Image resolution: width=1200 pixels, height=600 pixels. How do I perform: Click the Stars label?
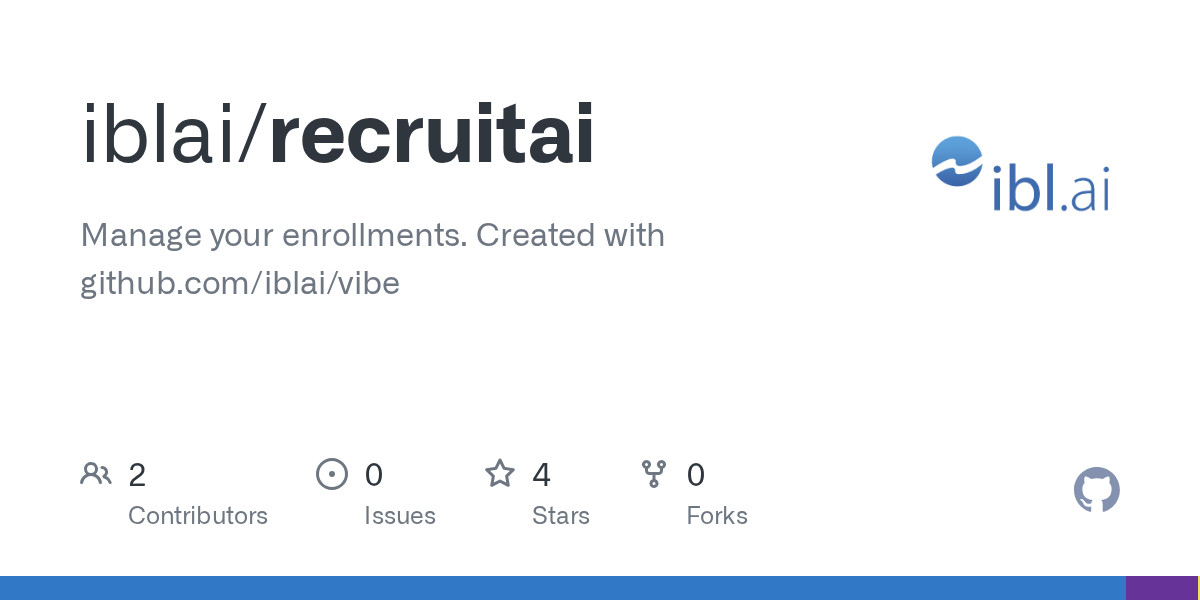click(561, 516)
